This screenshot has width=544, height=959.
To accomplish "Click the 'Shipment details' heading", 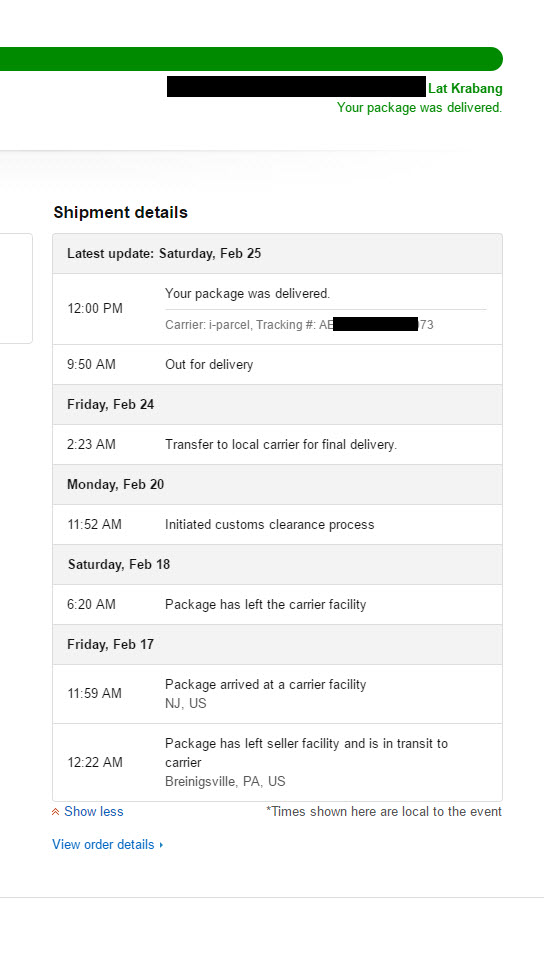I will (121, 212).
